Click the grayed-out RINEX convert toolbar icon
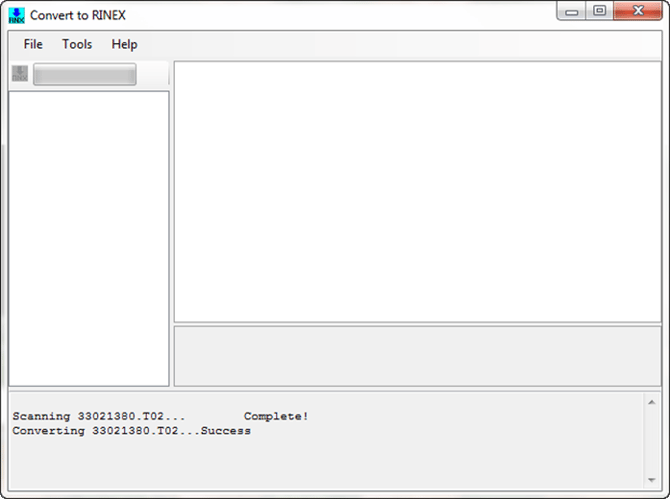670x499 pixels. tap(19, 74)
